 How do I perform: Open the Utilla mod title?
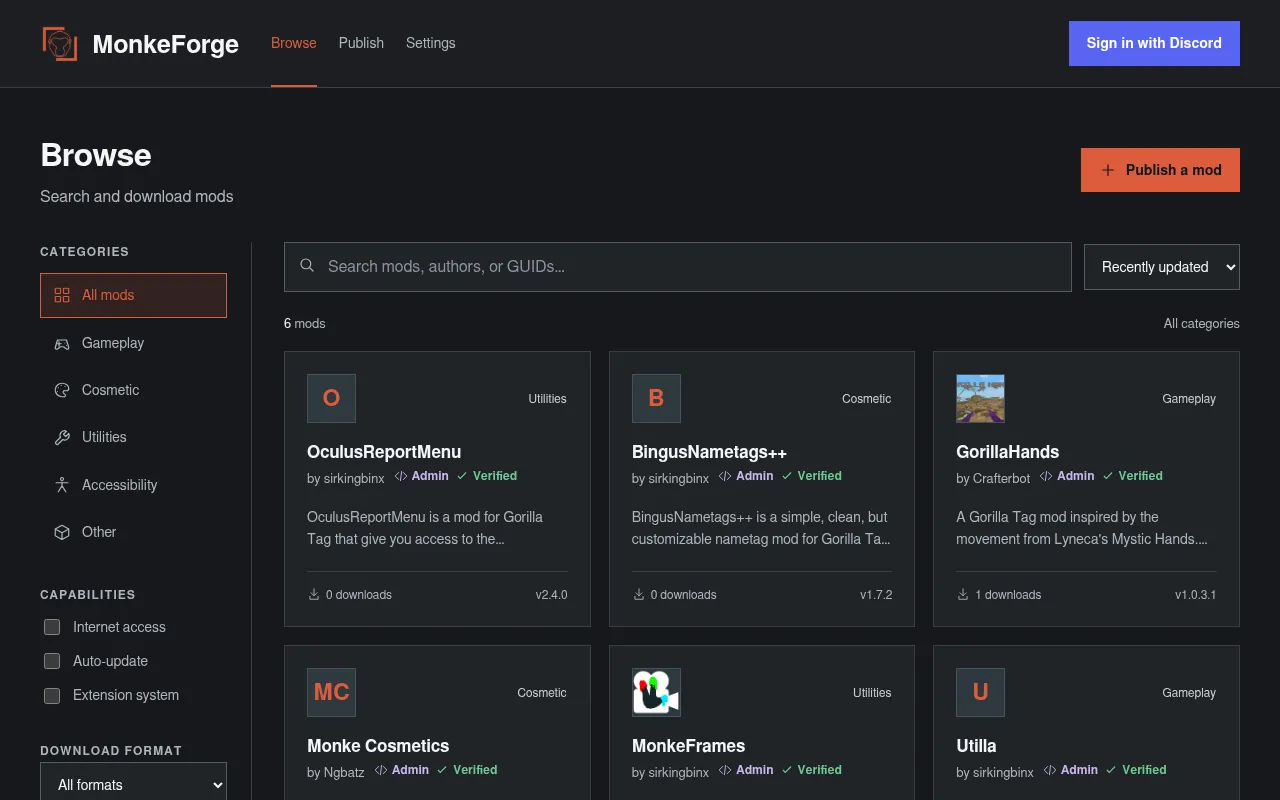pos(976,746)
